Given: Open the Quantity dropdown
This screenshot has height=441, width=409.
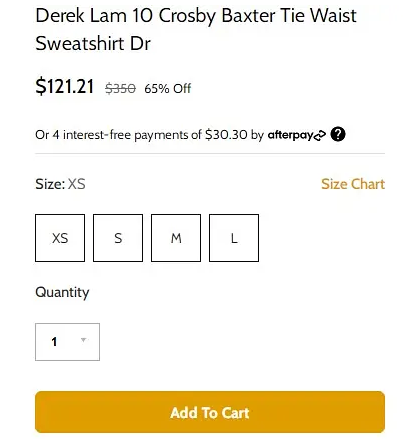Looking at the screenshot, I should (67, 342).
